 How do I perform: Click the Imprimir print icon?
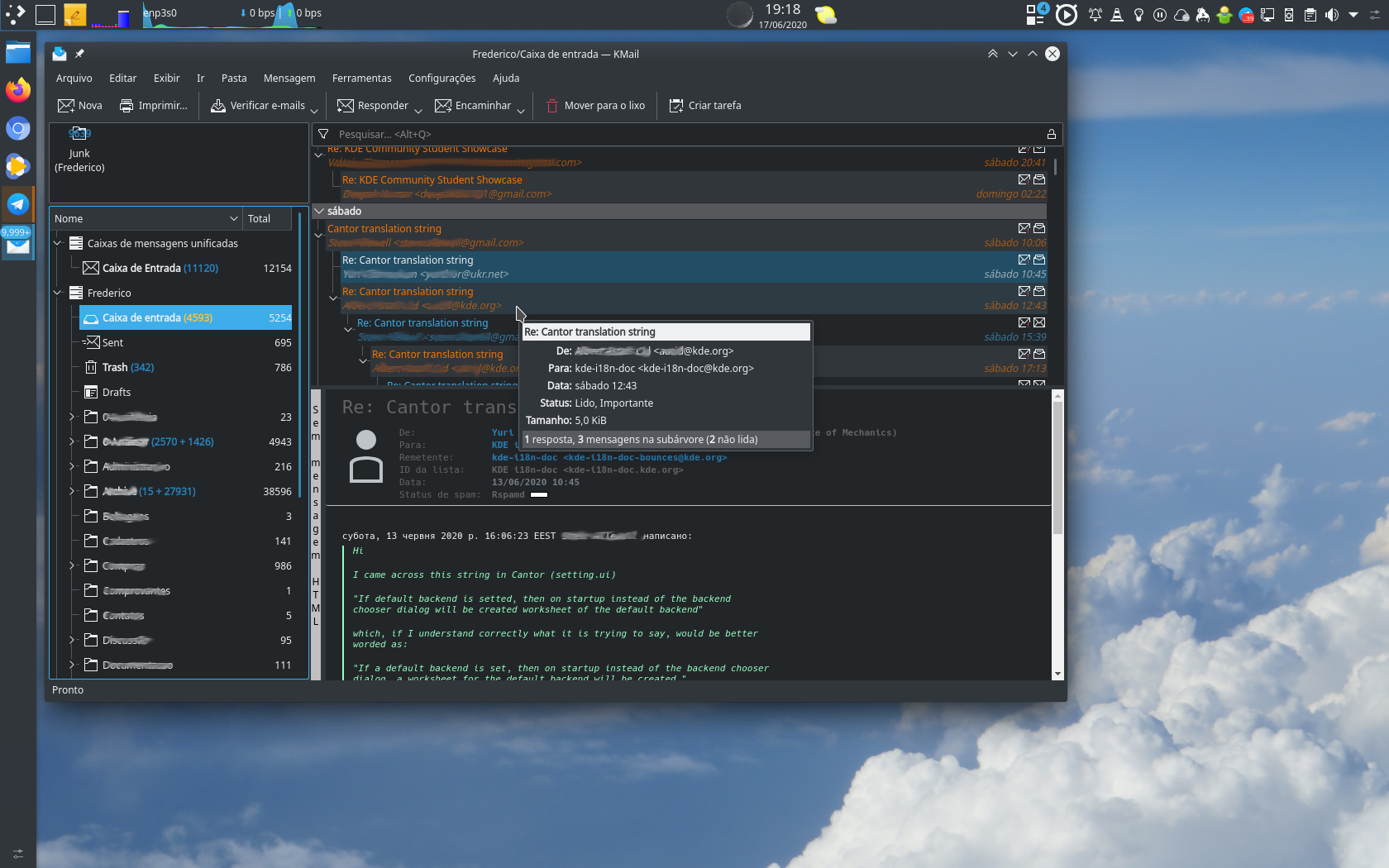point(126,106)
